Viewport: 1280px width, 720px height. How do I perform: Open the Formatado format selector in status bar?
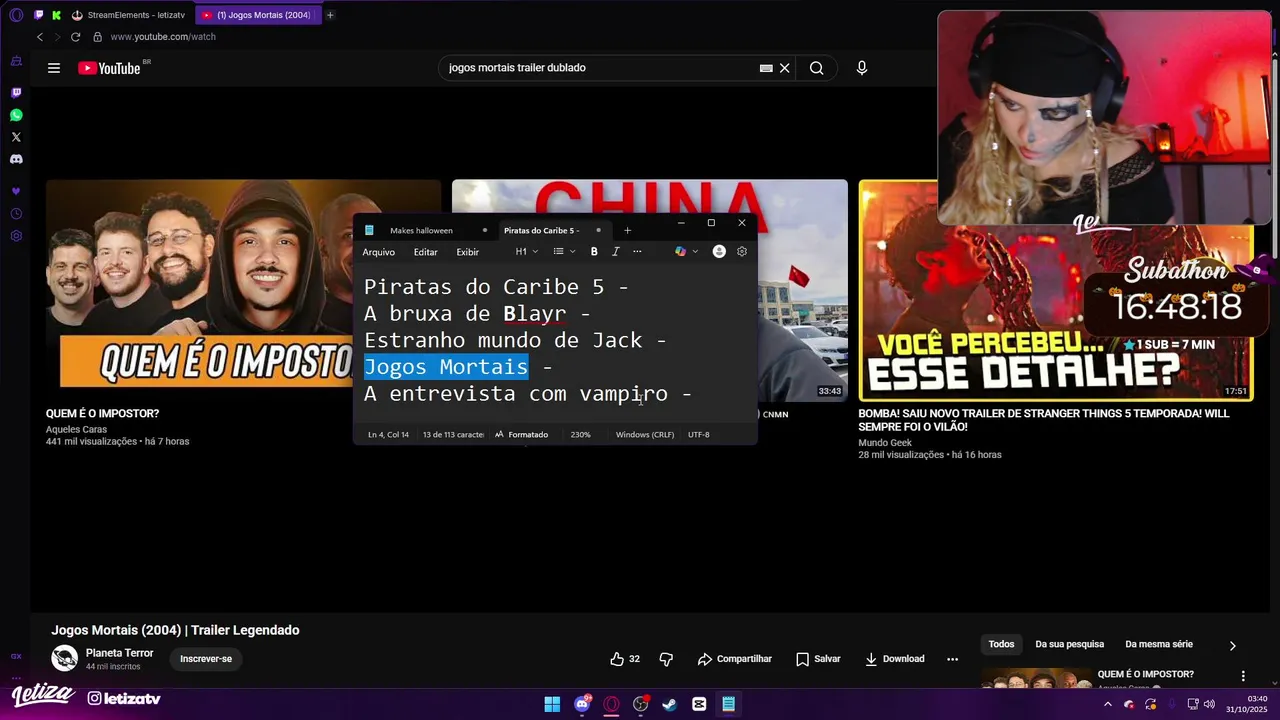point(521,435)
